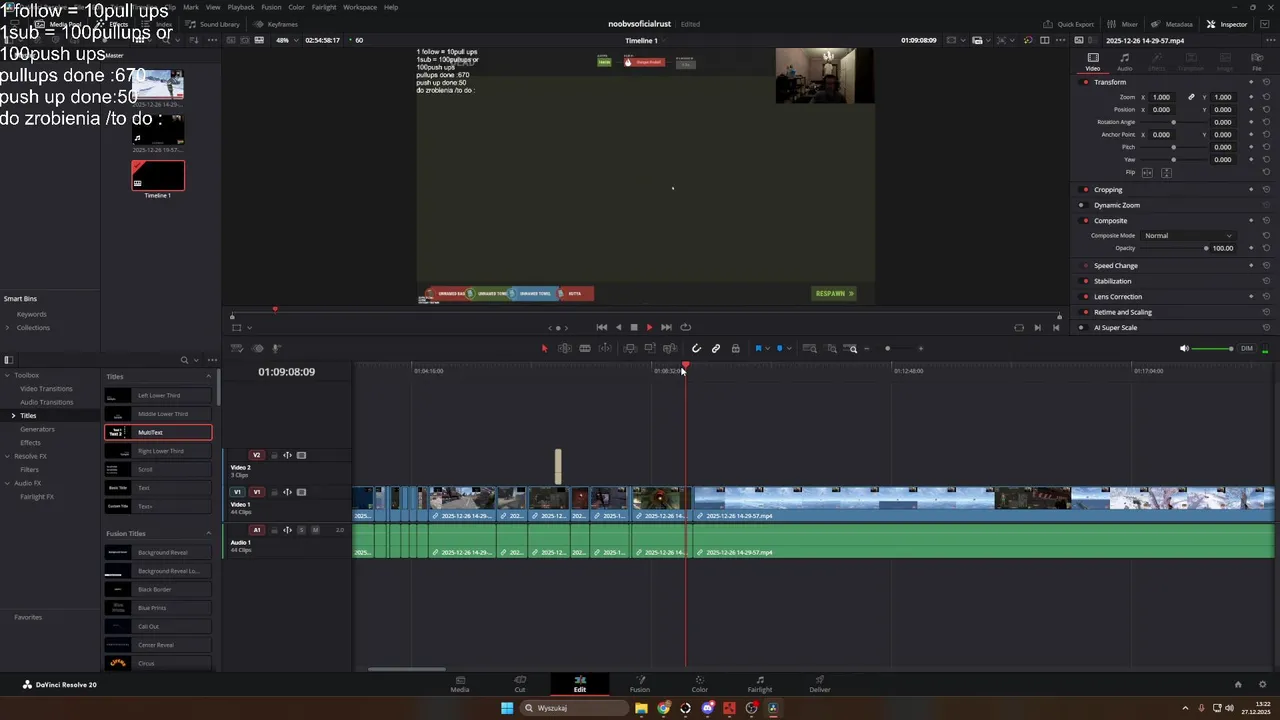
Task: Click the Play button in viewer transport
Action: pos(649,327)
